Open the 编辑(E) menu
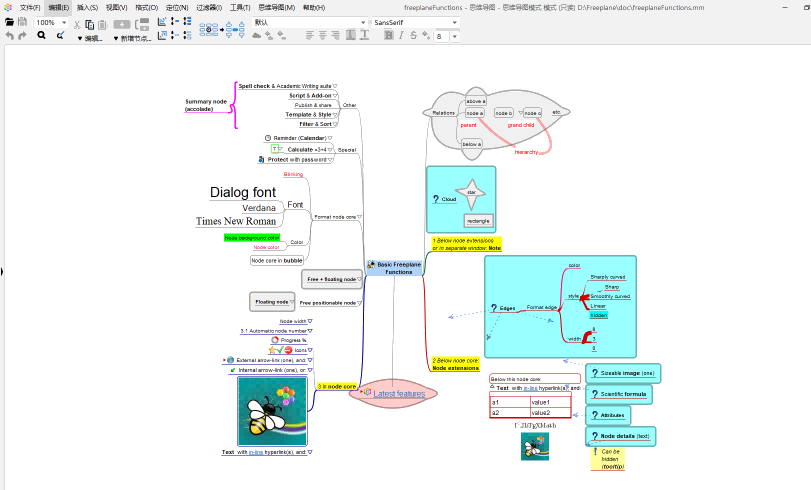 tap(58, 8)
